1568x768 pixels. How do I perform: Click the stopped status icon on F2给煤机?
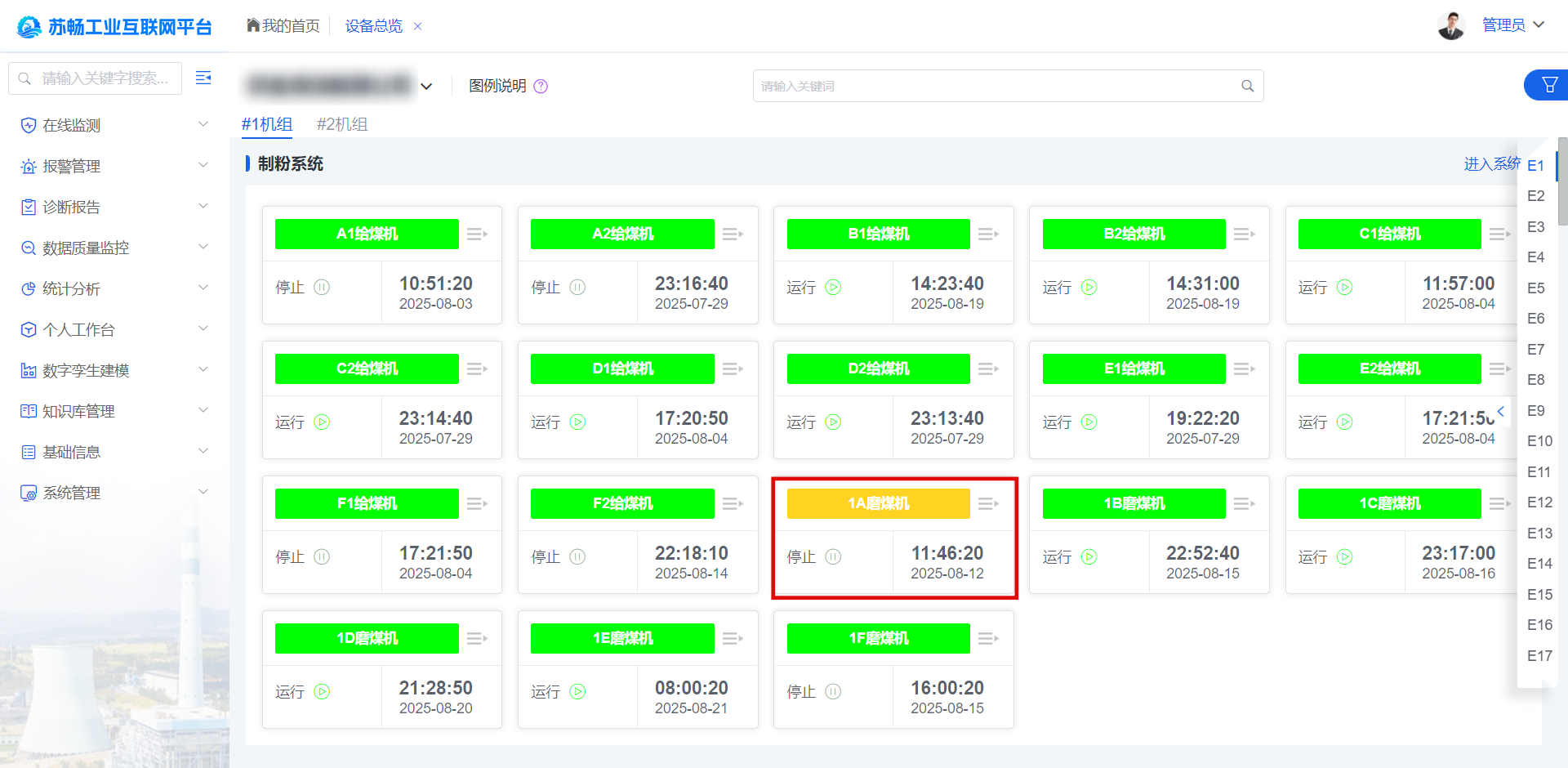(x=577, y=557)
